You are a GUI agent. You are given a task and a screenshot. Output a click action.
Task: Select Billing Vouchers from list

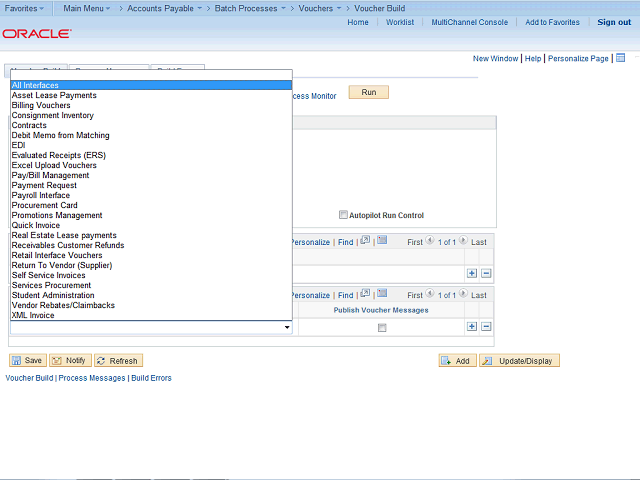[151, 105]
